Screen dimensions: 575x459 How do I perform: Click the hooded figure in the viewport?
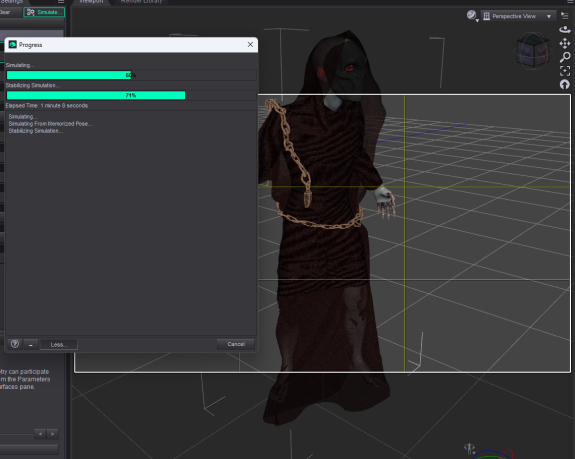tap(325, 227)
